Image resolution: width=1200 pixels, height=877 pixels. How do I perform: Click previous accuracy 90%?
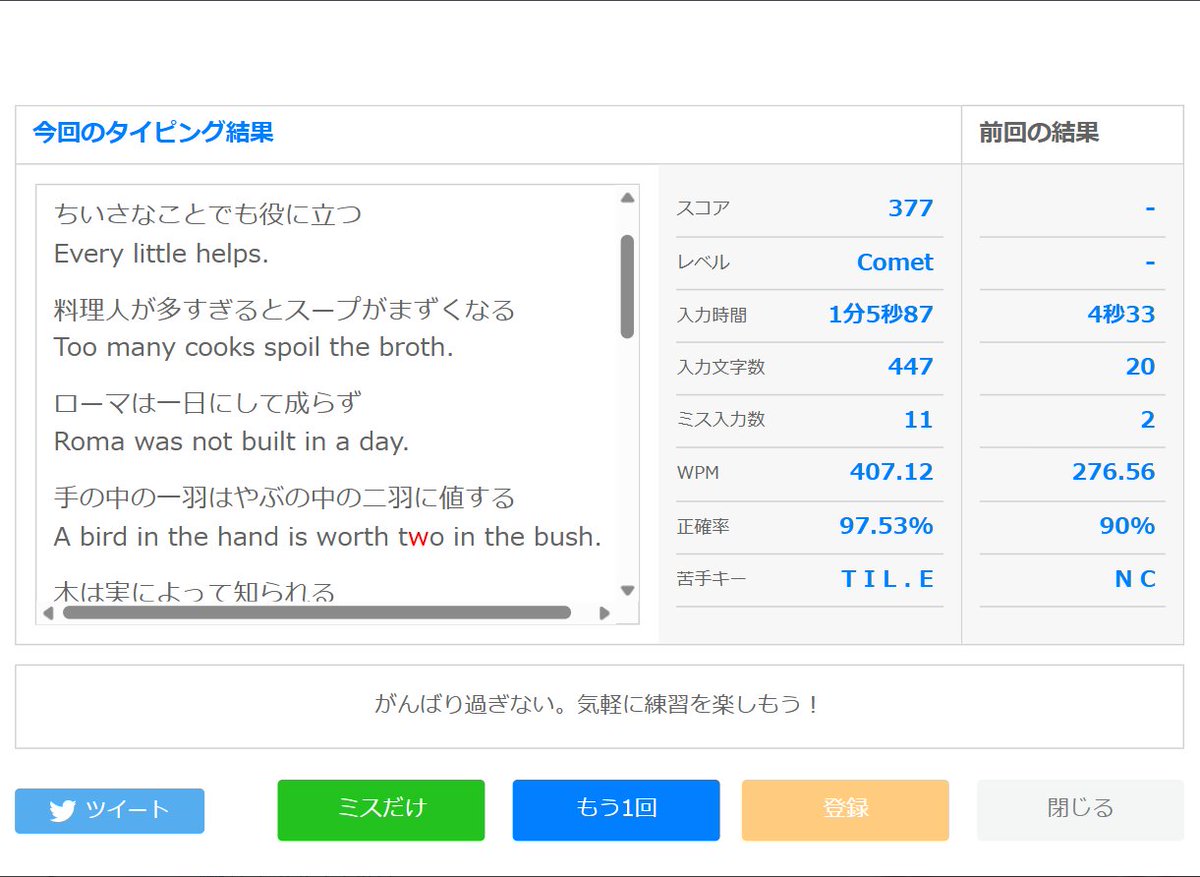pos(1127,526)
